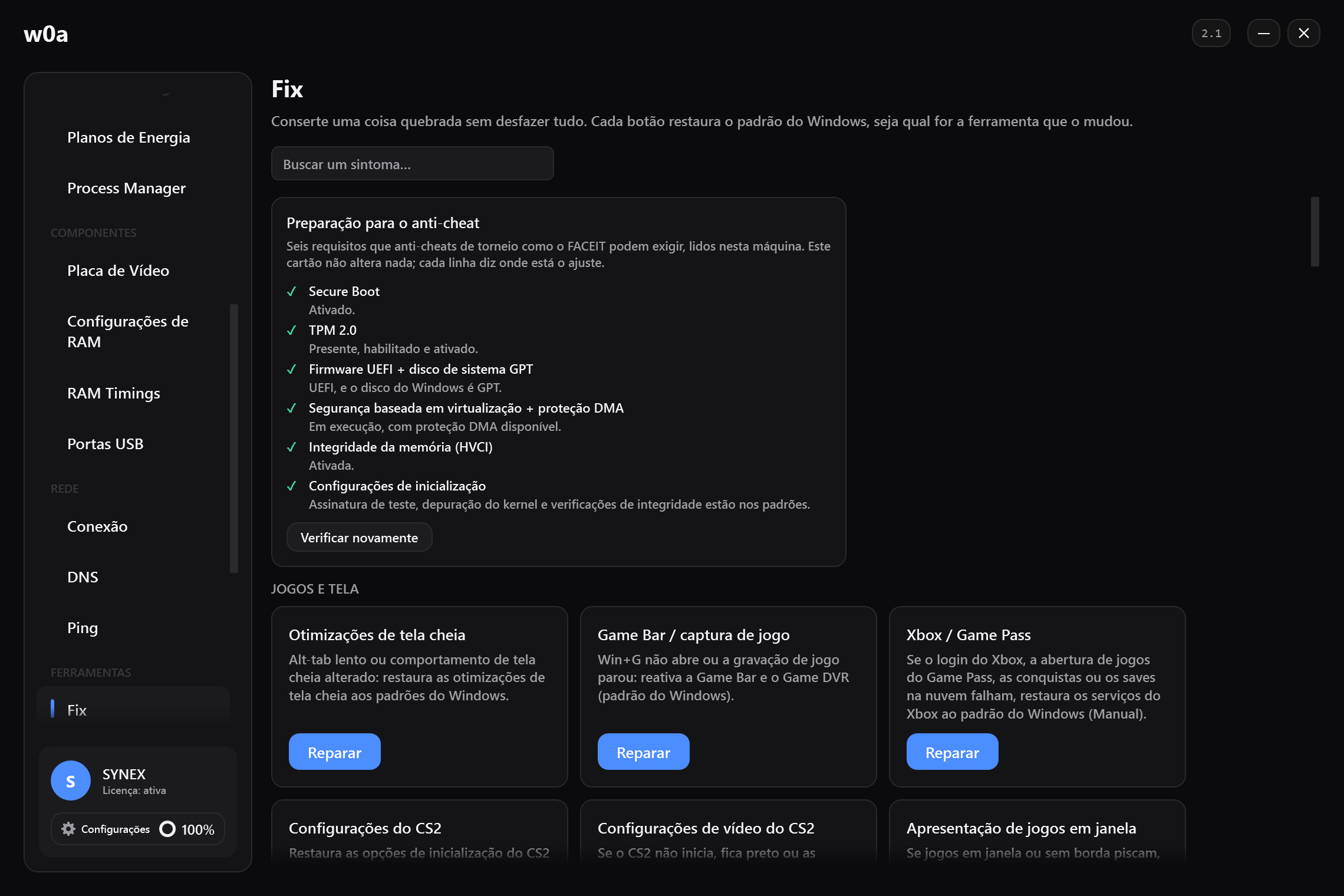
Task: Go to DNS settings page
Action: 83,577
